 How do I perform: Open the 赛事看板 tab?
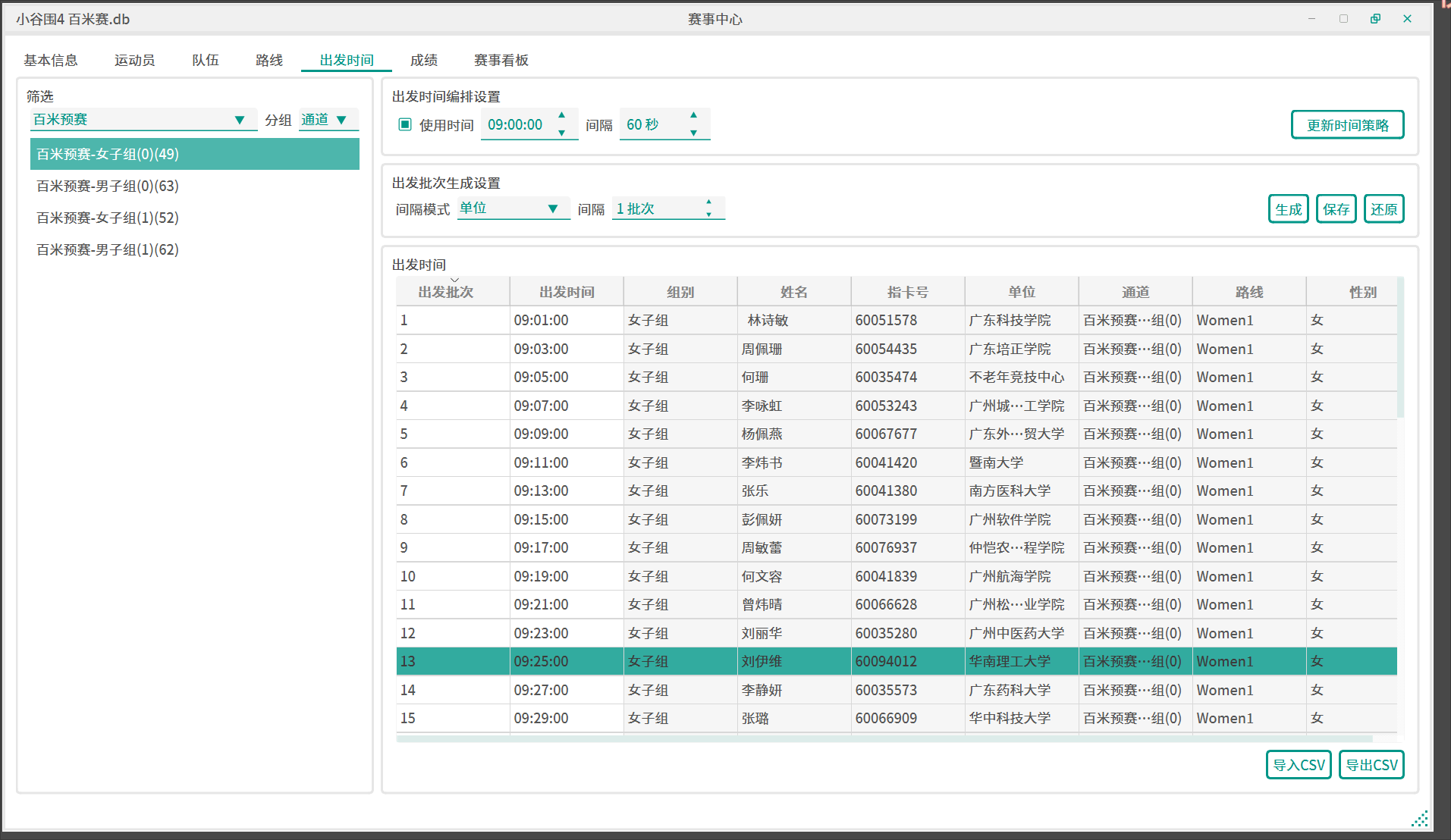(501, 60)
